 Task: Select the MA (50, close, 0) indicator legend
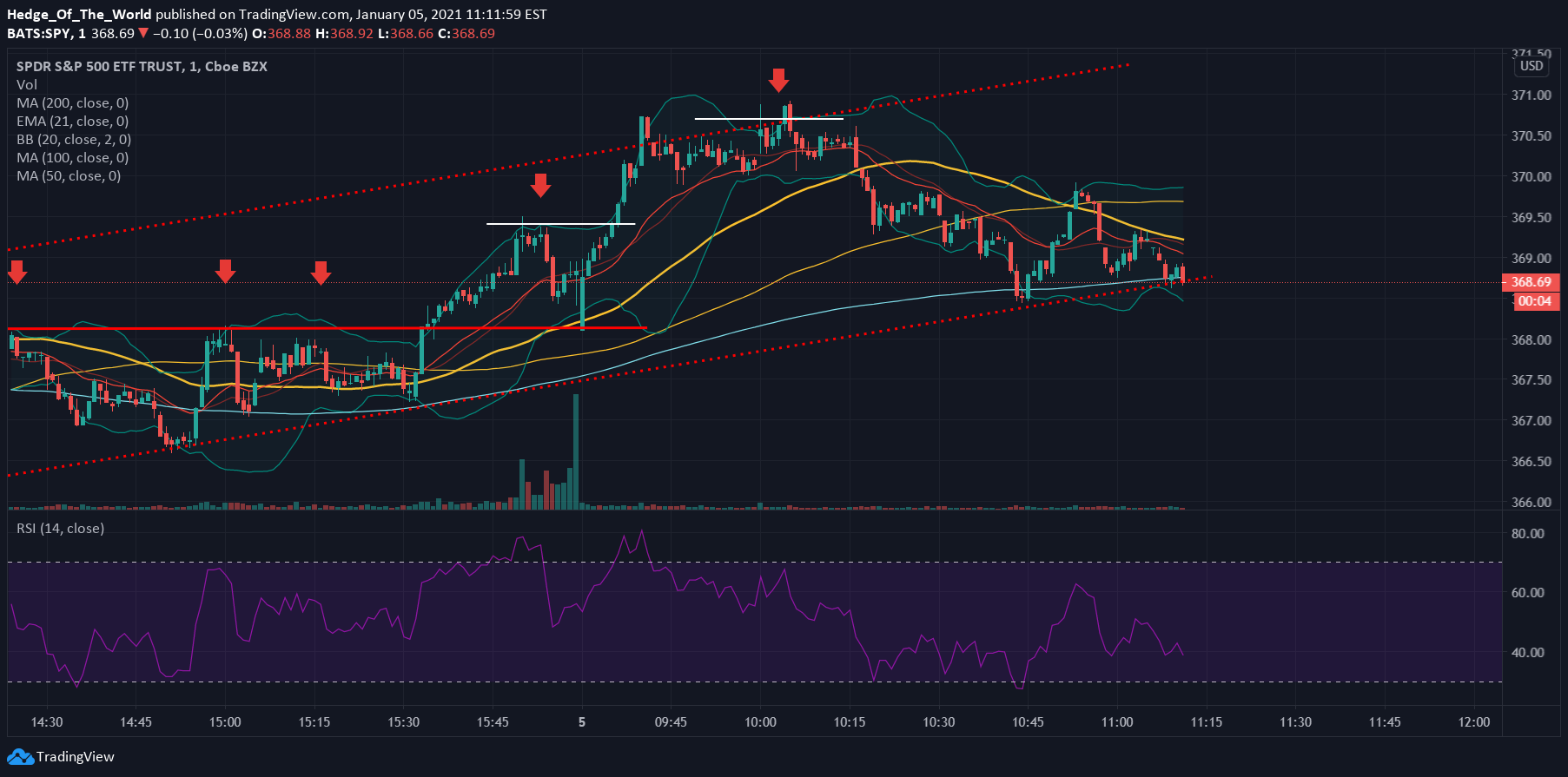pyautogui.click(x=69, y=176)
